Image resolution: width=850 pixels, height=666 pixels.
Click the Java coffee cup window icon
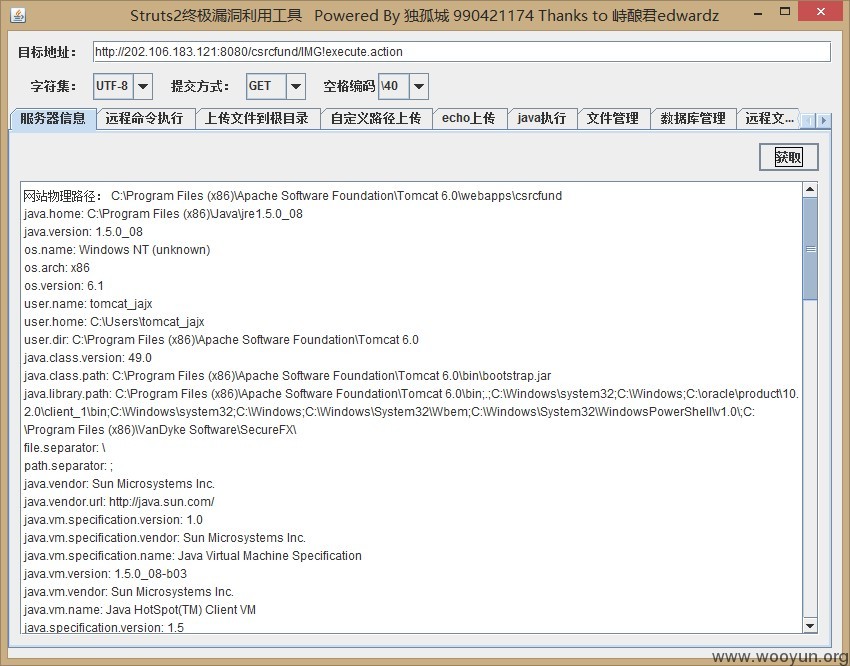click(x=18, y=15)
